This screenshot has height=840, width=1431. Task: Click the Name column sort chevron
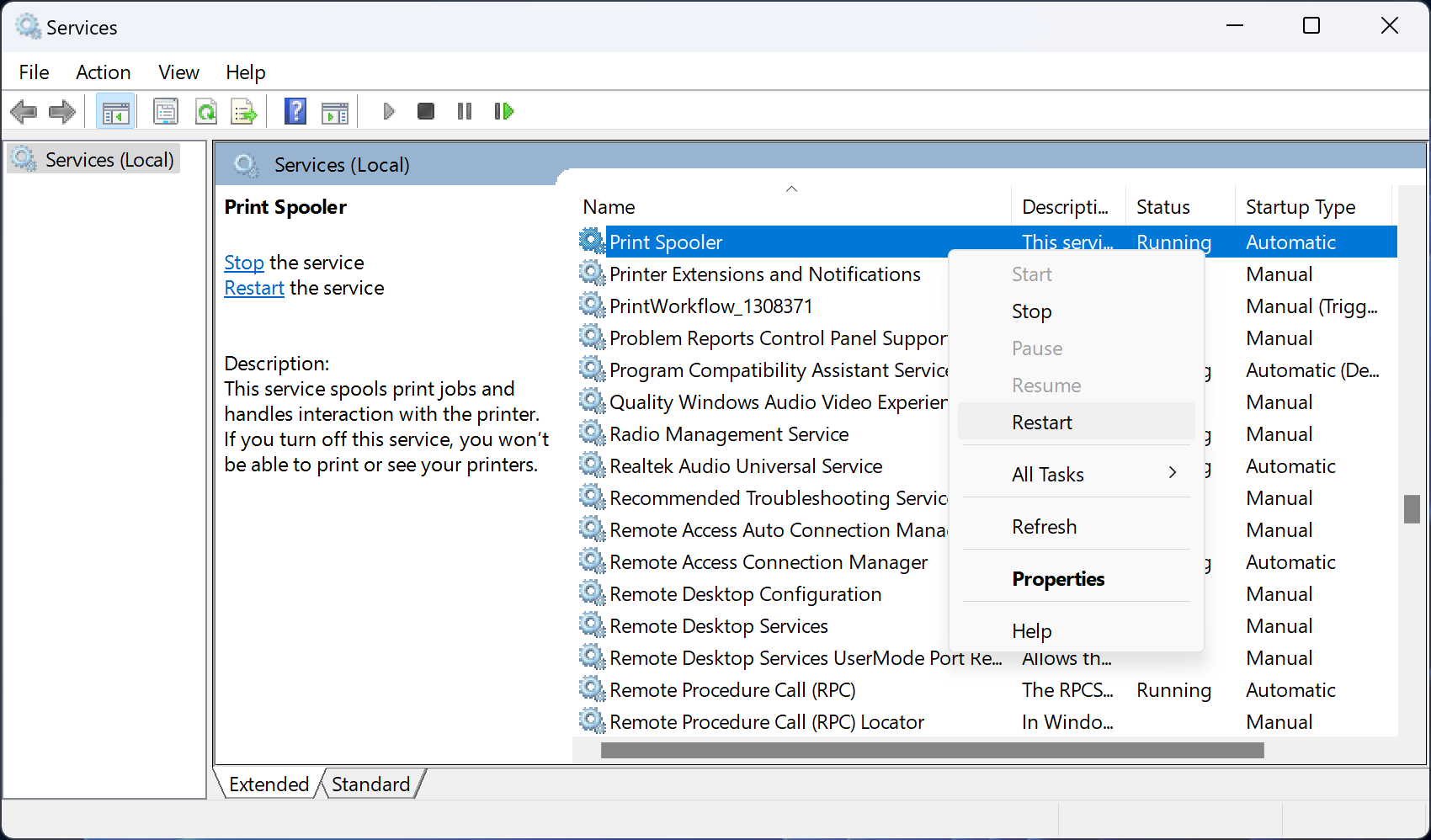[x=791, y=189]
